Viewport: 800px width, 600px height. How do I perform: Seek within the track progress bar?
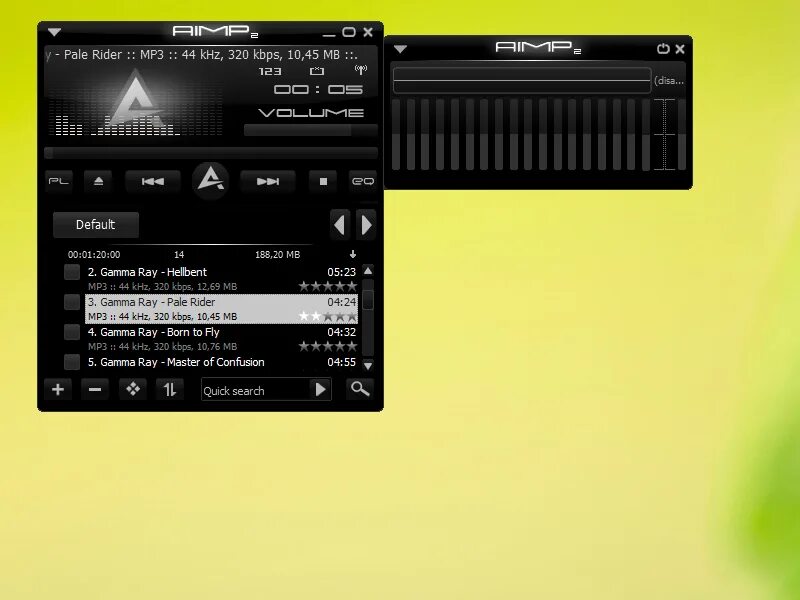click(211, 153)
